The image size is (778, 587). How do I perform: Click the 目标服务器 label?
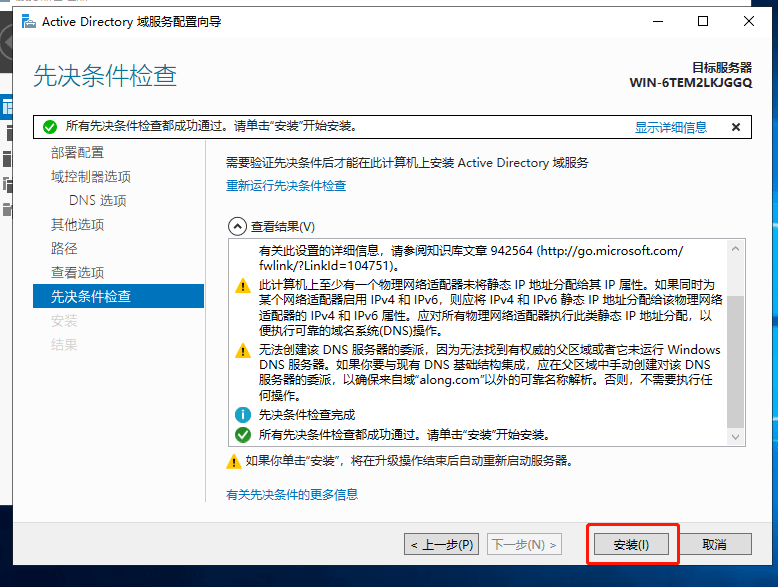(722, 67)
